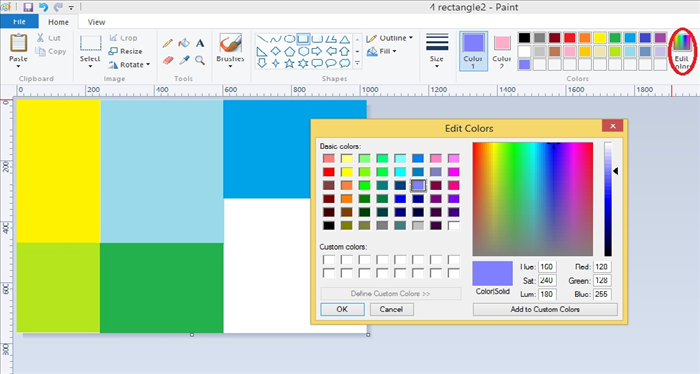Click the Green value field
Screen dimensions: 700x374
click(x=602, y=280)
